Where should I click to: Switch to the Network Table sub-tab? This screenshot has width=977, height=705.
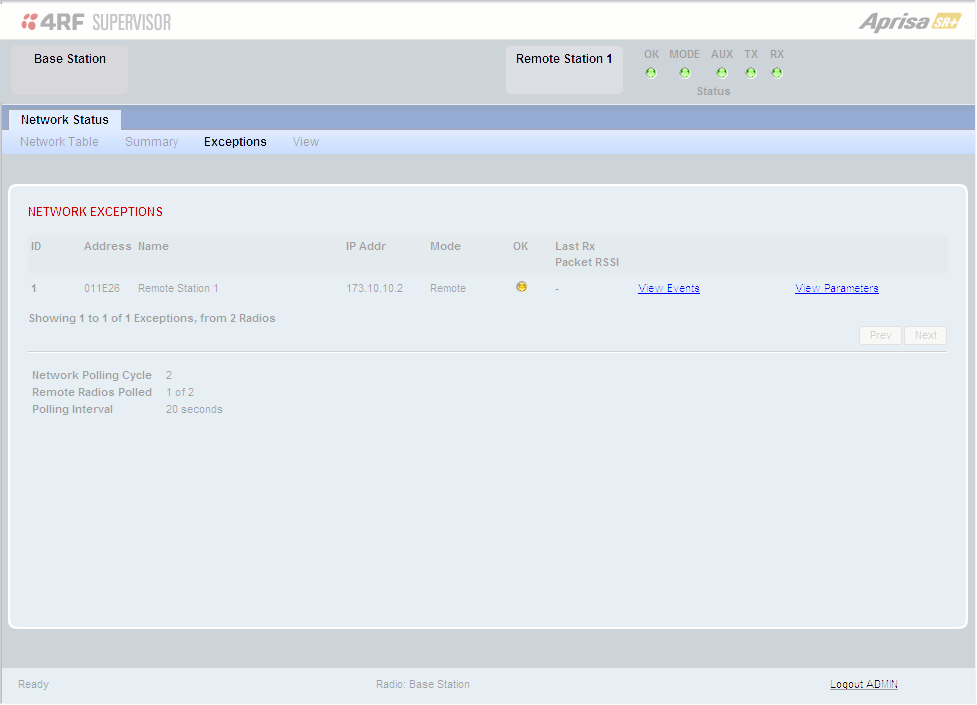click(59, 142)
